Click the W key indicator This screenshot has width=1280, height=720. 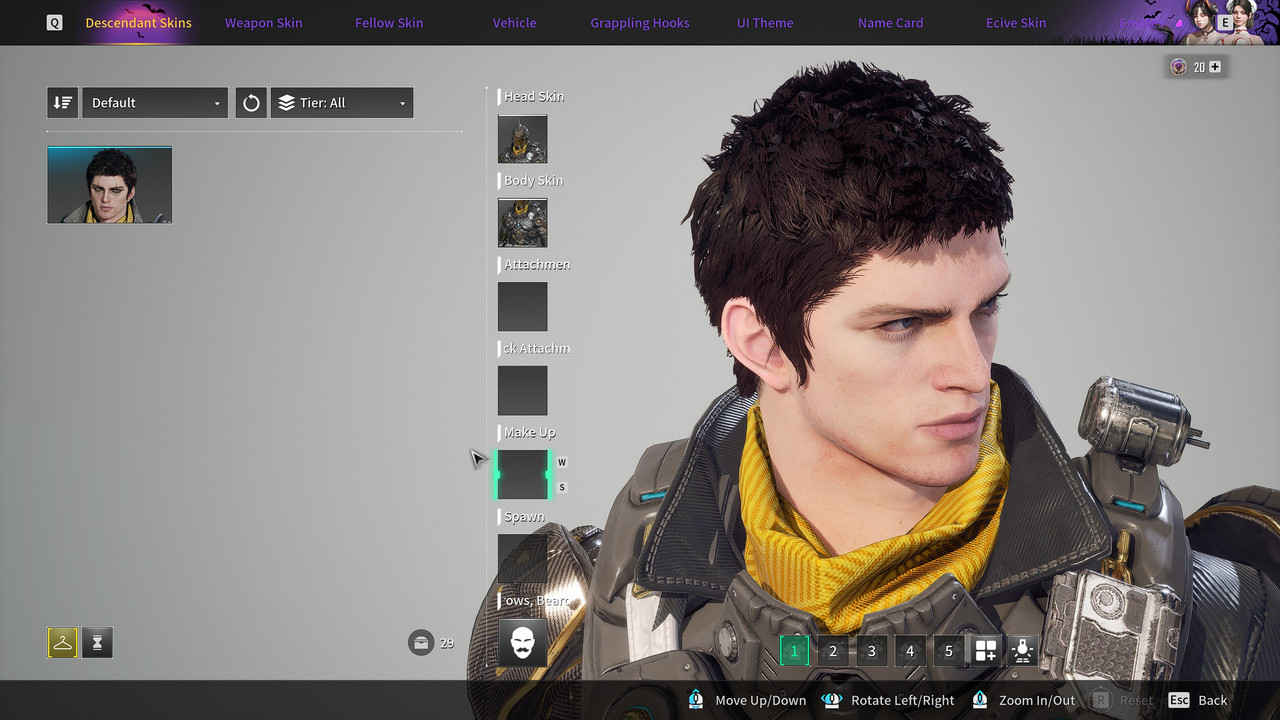pyautogui.click(x=562, y=462)
